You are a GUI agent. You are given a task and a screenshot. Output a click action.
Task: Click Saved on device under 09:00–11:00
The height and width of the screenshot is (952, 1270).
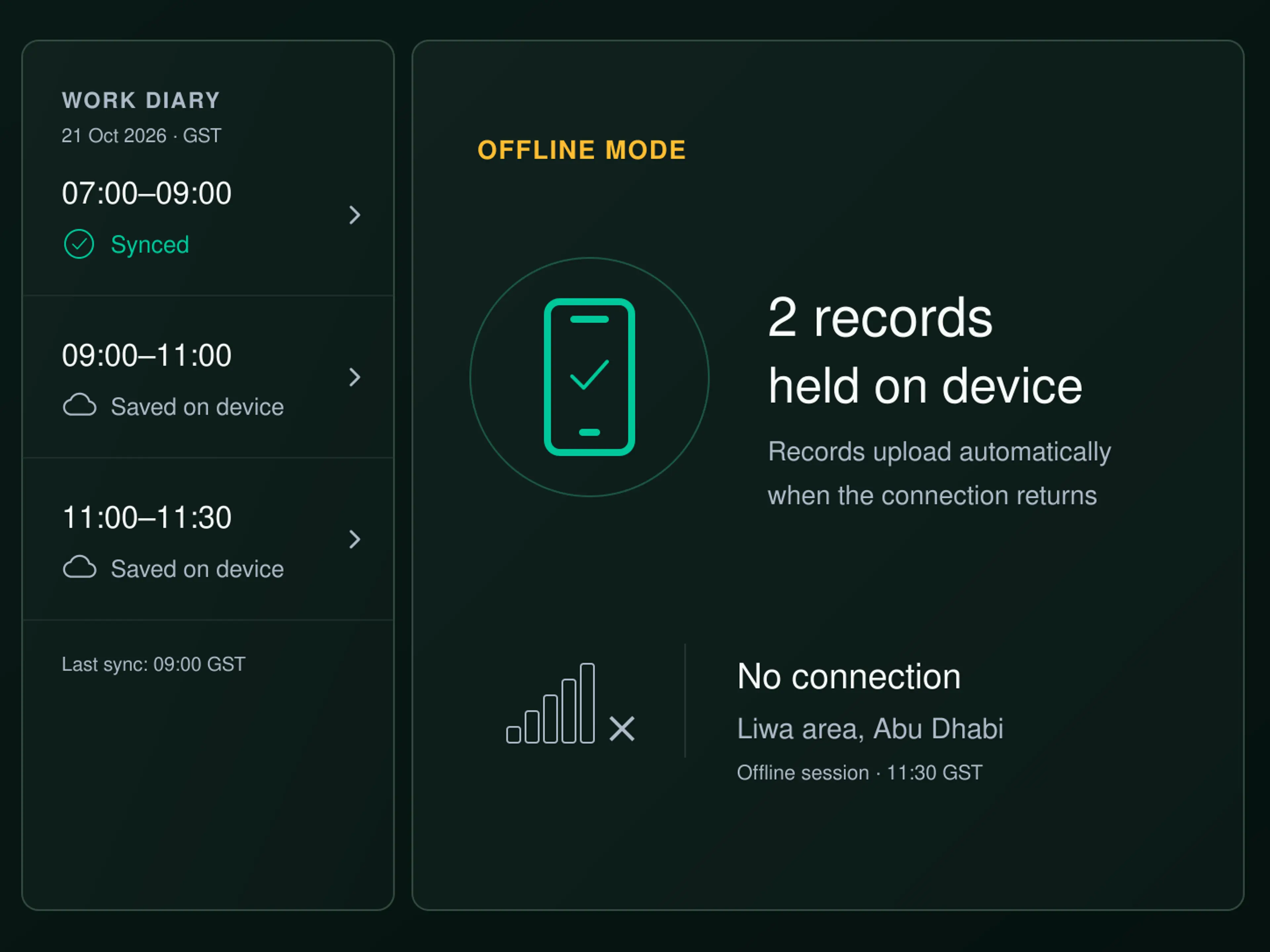tap(197, 406)
